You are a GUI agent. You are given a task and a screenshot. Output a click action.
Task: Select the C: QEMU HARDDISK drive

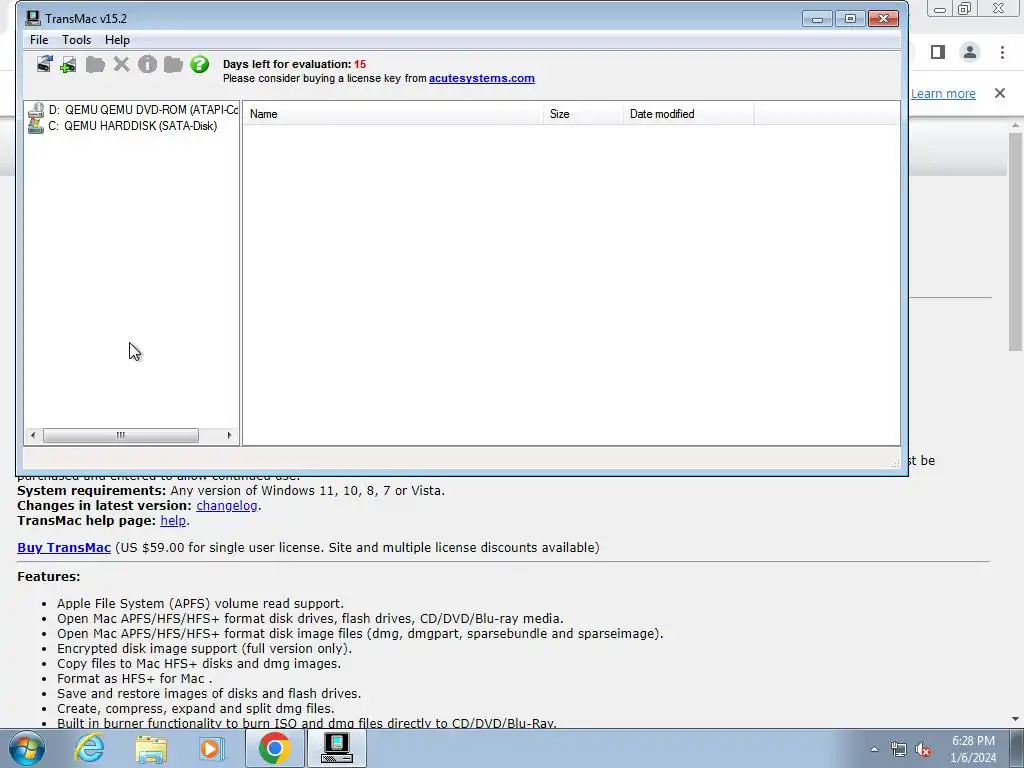[123, 126]
